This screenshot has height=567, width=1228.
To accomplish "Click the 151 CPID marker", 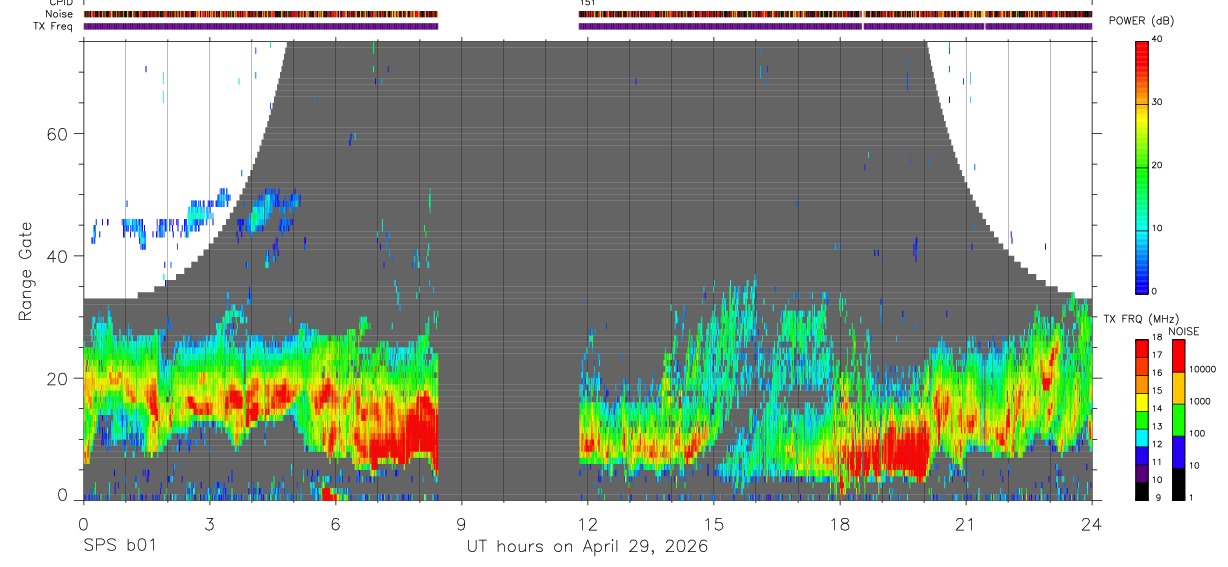I will pos(587,3).
